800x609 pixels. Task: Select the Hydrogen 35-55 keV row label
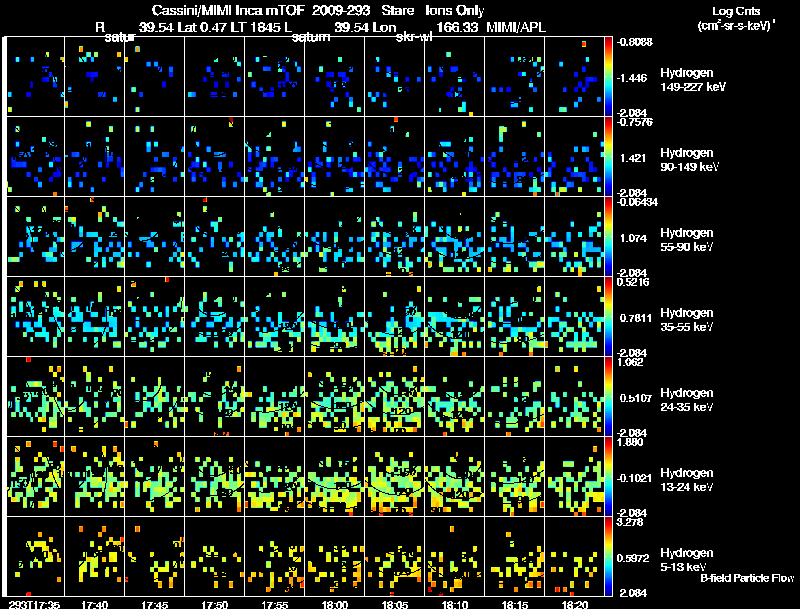coord(687,320)
